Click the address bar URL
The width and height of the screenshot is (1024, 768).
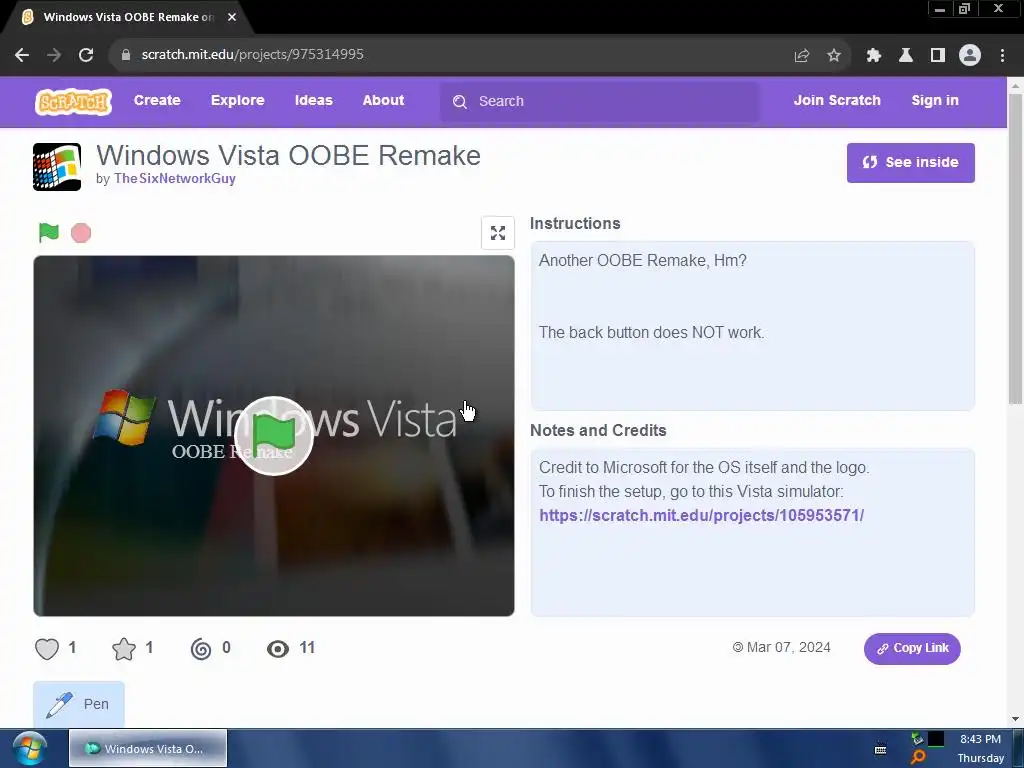252,55
